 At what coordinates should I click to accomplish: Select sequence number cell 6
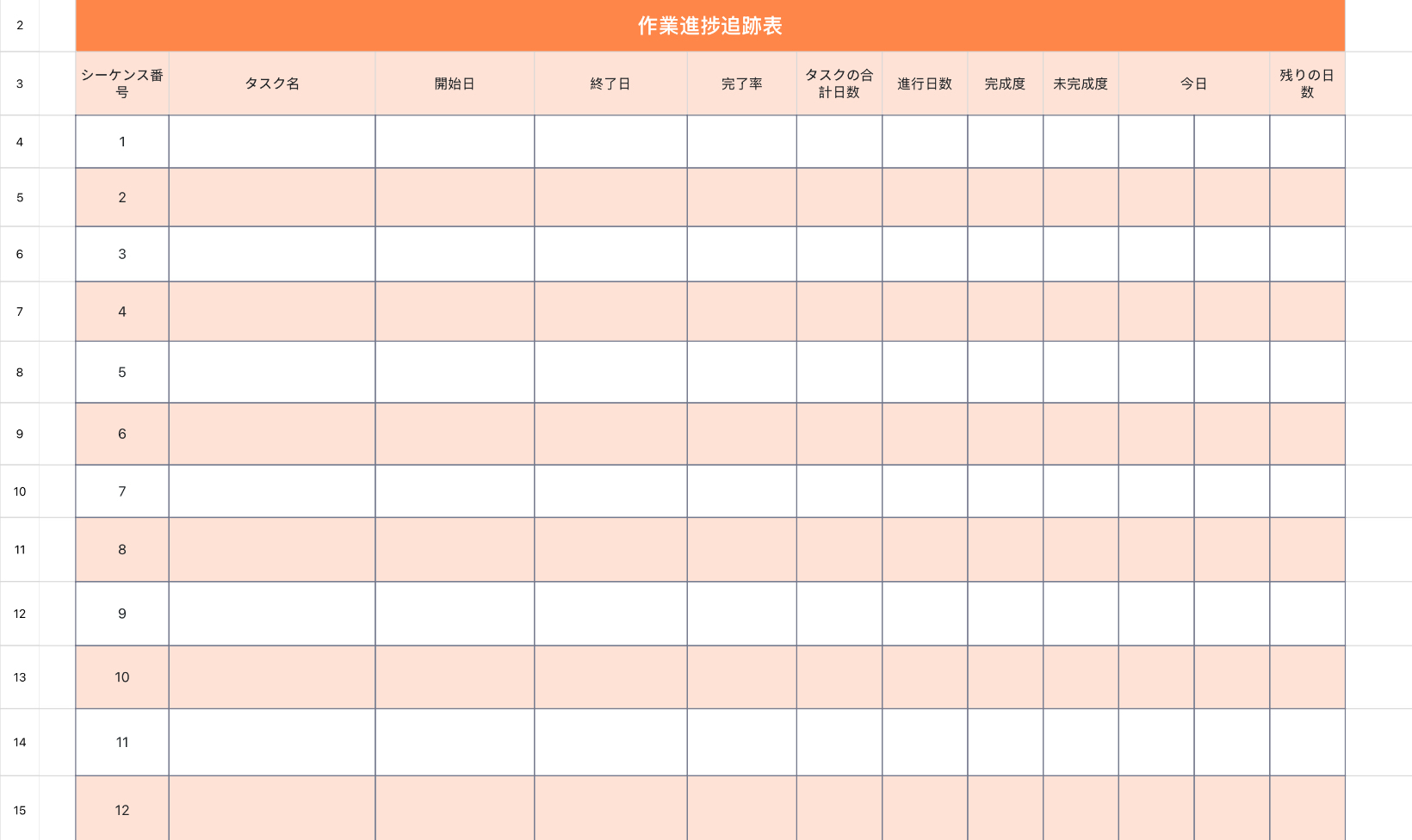pyautogui.click(x=122, y=434)
